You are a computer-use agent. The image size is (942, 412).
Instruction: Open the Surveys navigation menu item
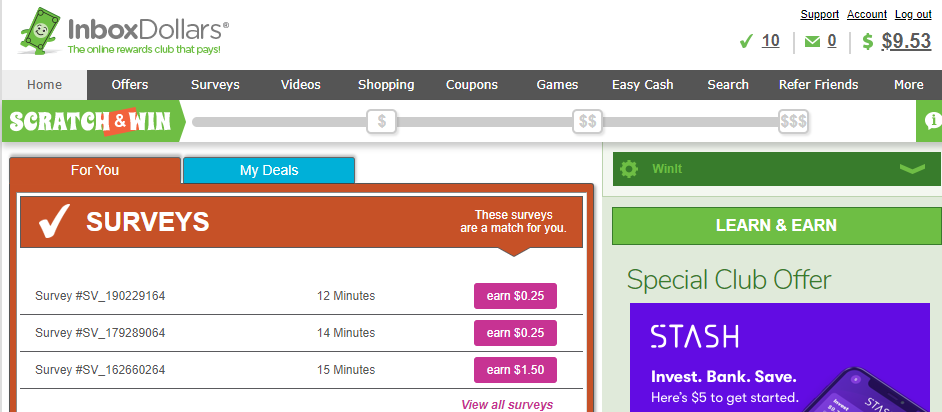coord(215,85)
